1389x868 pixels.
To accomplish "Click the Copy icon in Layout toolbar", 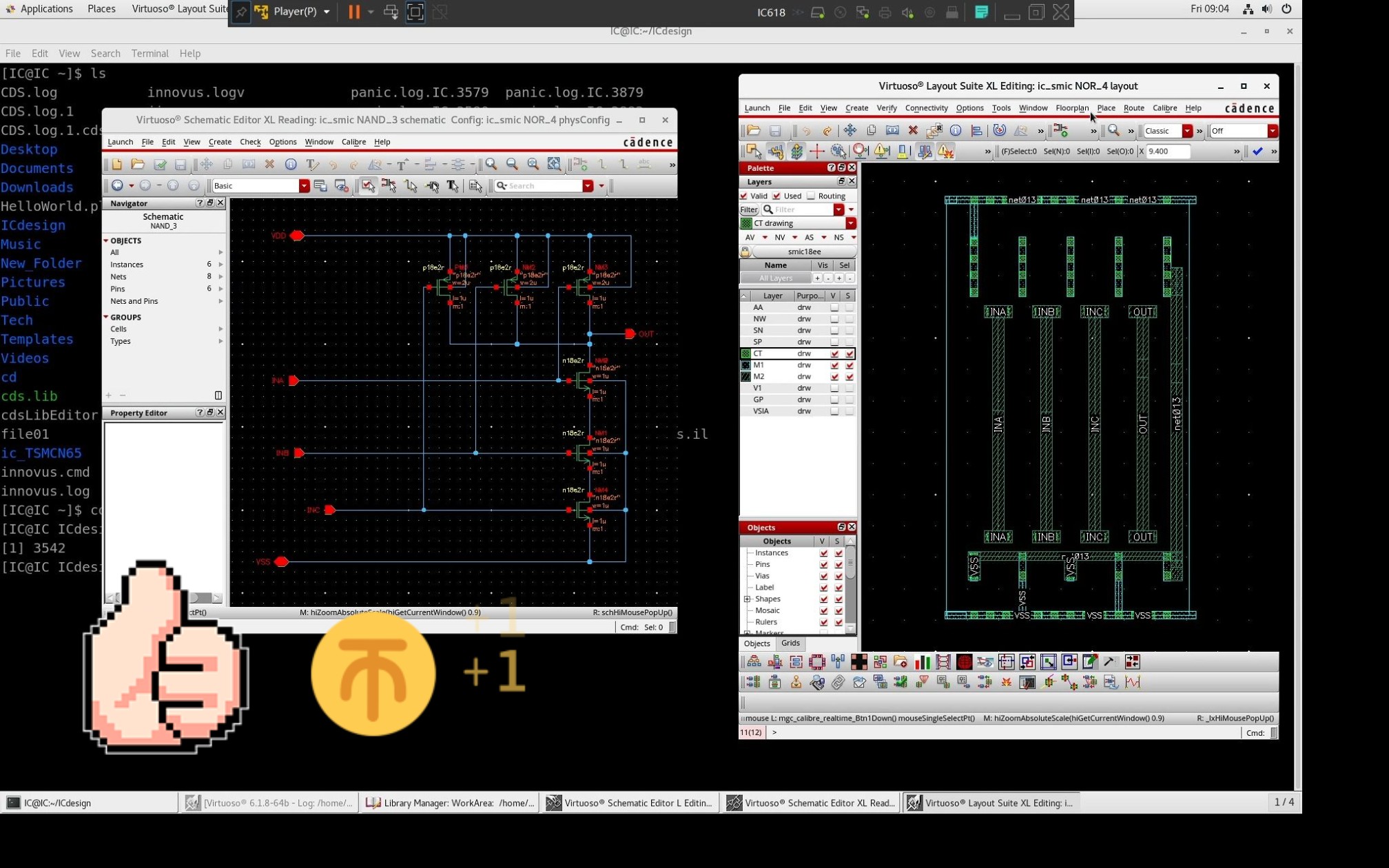I will (x=872, y=131).
